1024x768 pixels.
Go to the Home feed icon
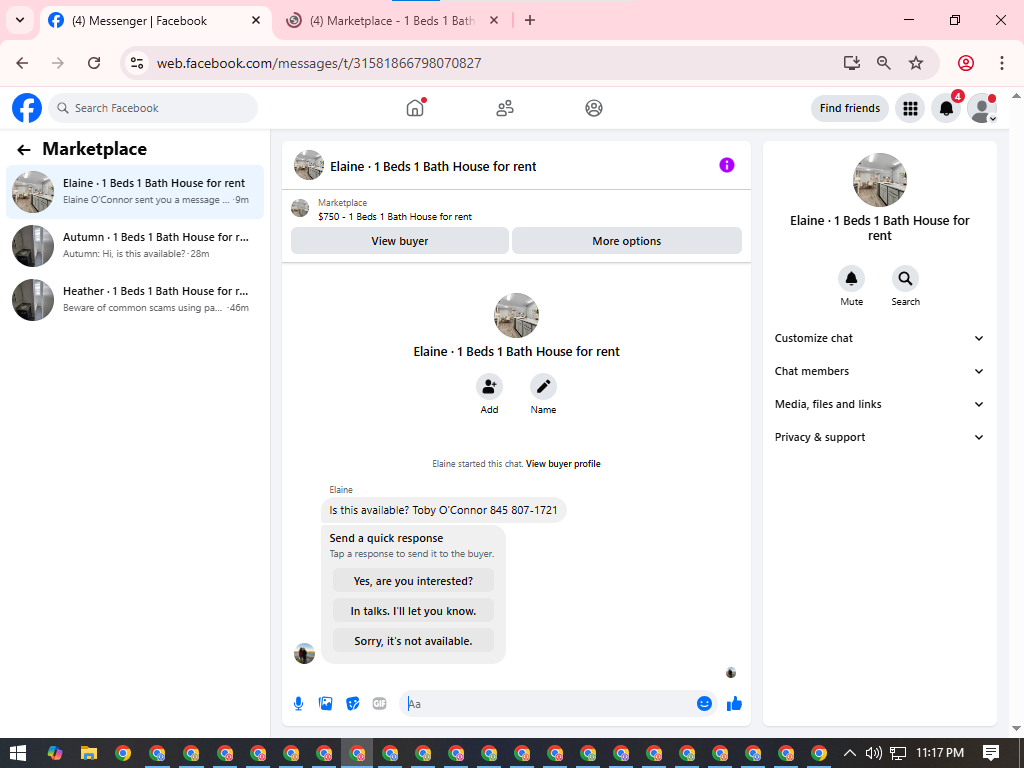(x=415, y=108)
